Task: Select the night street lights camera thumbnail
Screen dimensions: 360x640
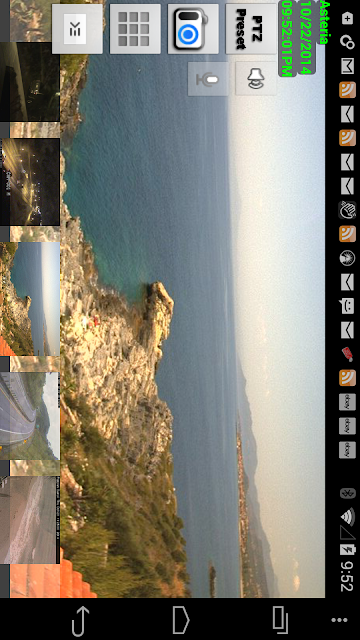Action: click(30, 182)
